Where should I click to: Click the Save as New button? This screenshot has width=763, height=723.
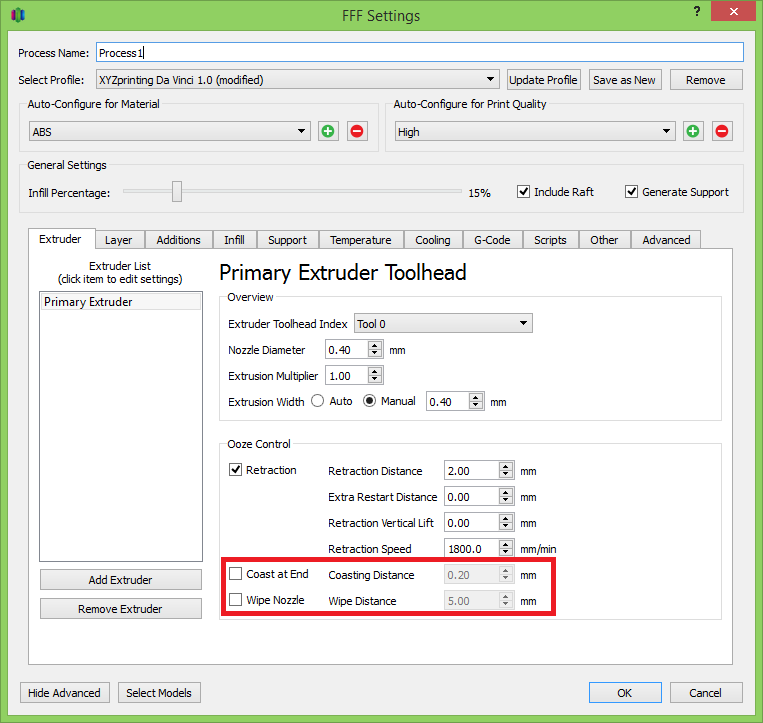[624, 80]
